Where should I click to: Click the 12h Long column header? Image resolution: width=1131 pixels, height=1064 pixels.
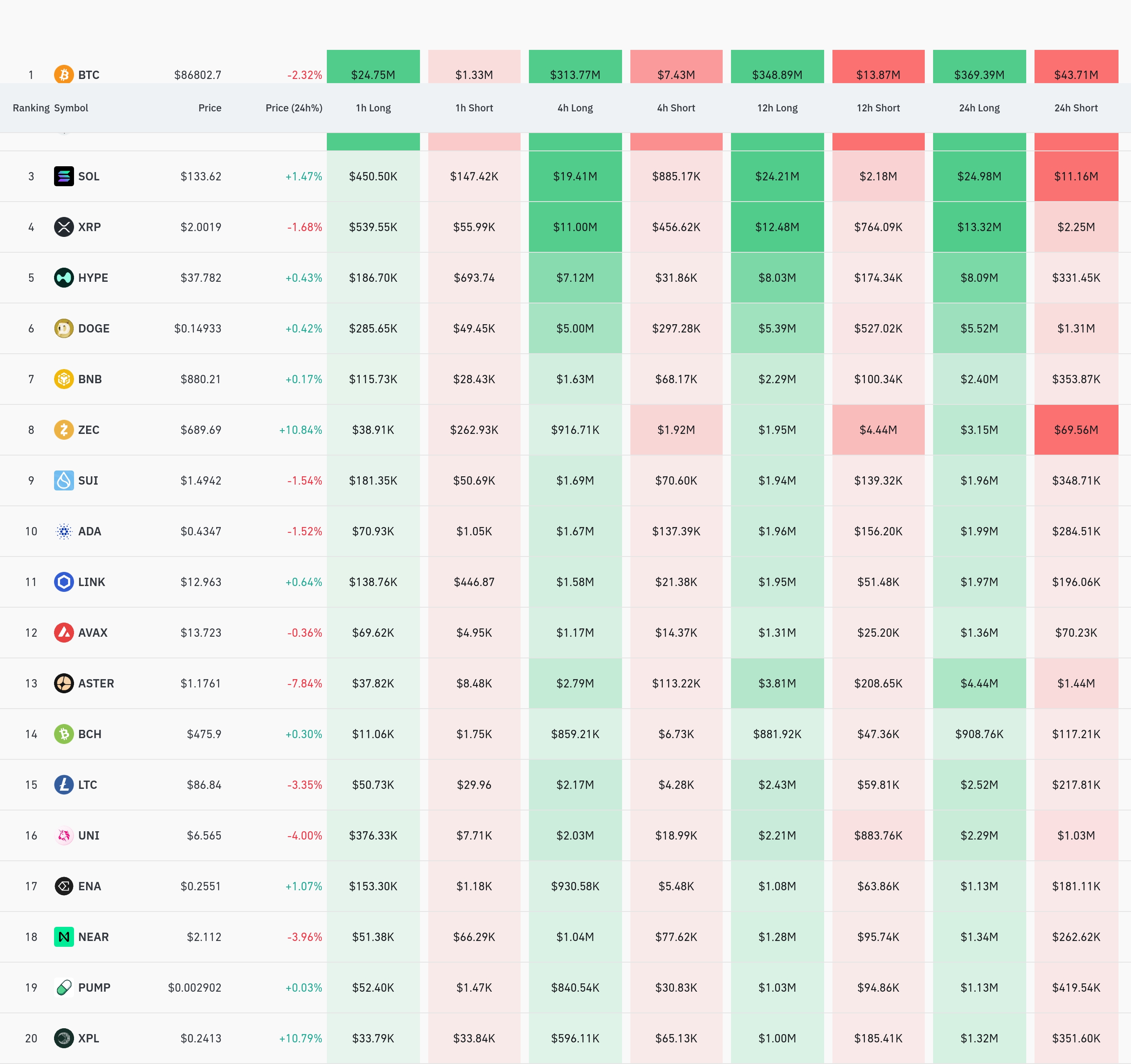point(777,108)
